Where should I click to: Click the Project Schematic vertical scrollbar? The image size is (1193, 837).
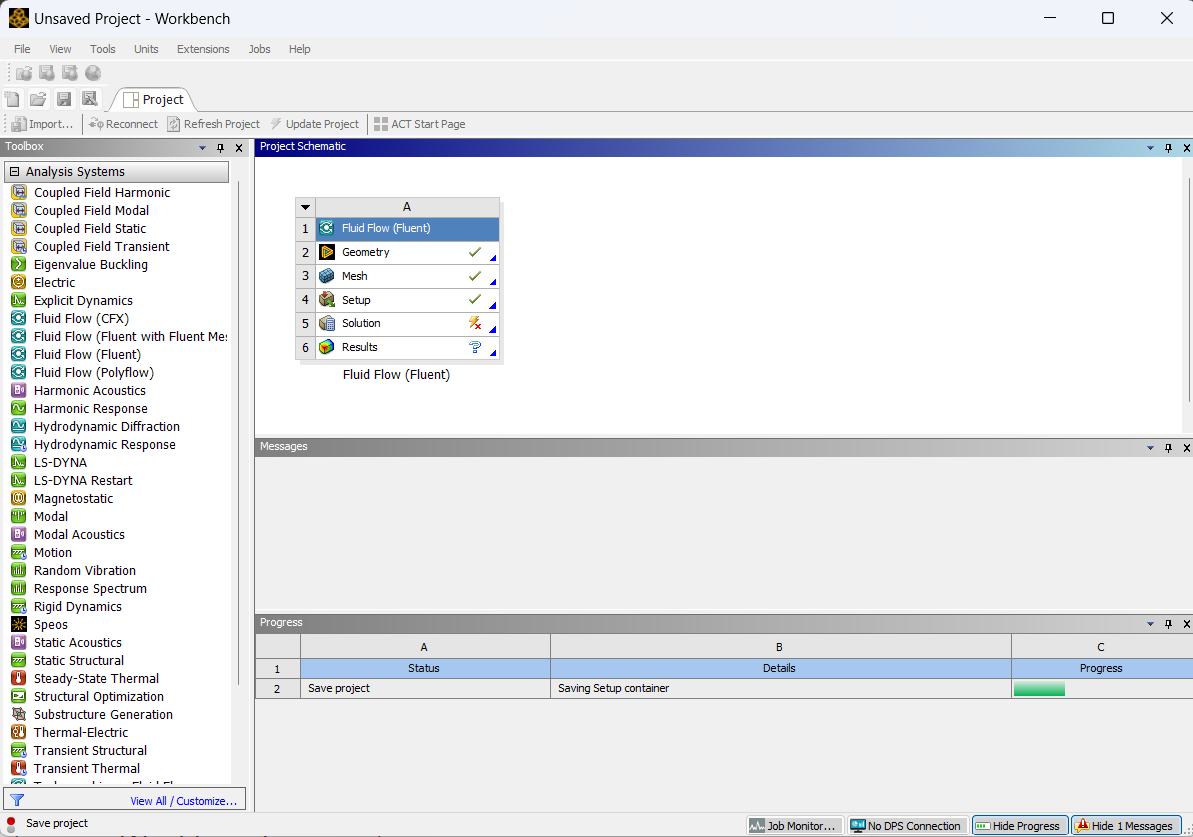[1188, 289]
